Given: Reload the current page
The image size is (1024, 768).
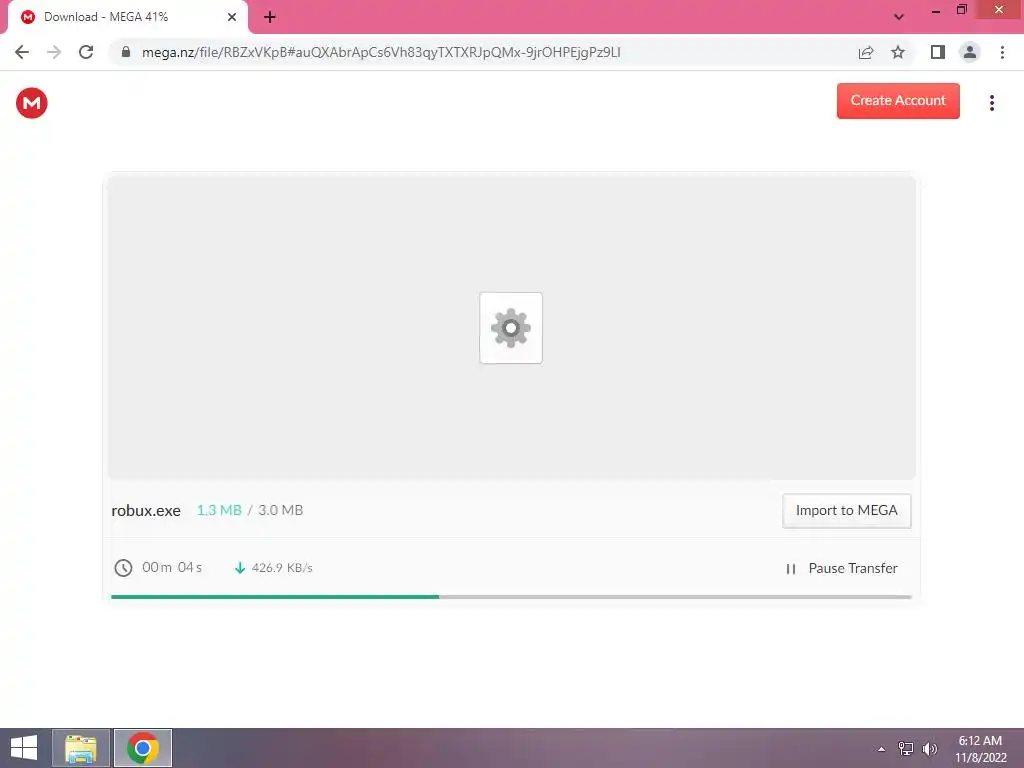Looking at the screenshot, I should click(x=86, y=52).
